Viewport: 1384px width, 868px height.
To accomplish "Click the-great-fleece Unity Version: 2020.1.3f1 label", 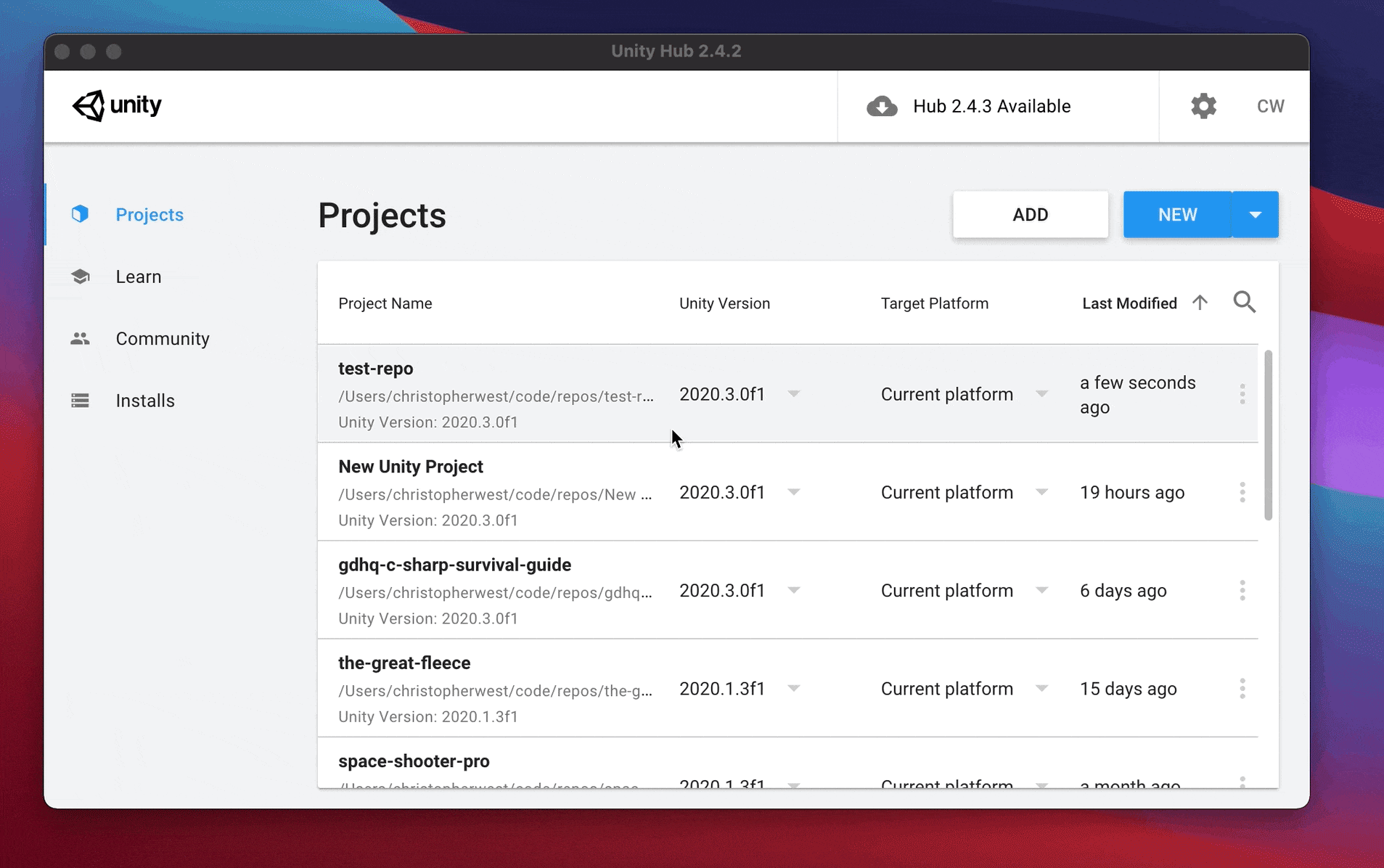I will point(427,716).
